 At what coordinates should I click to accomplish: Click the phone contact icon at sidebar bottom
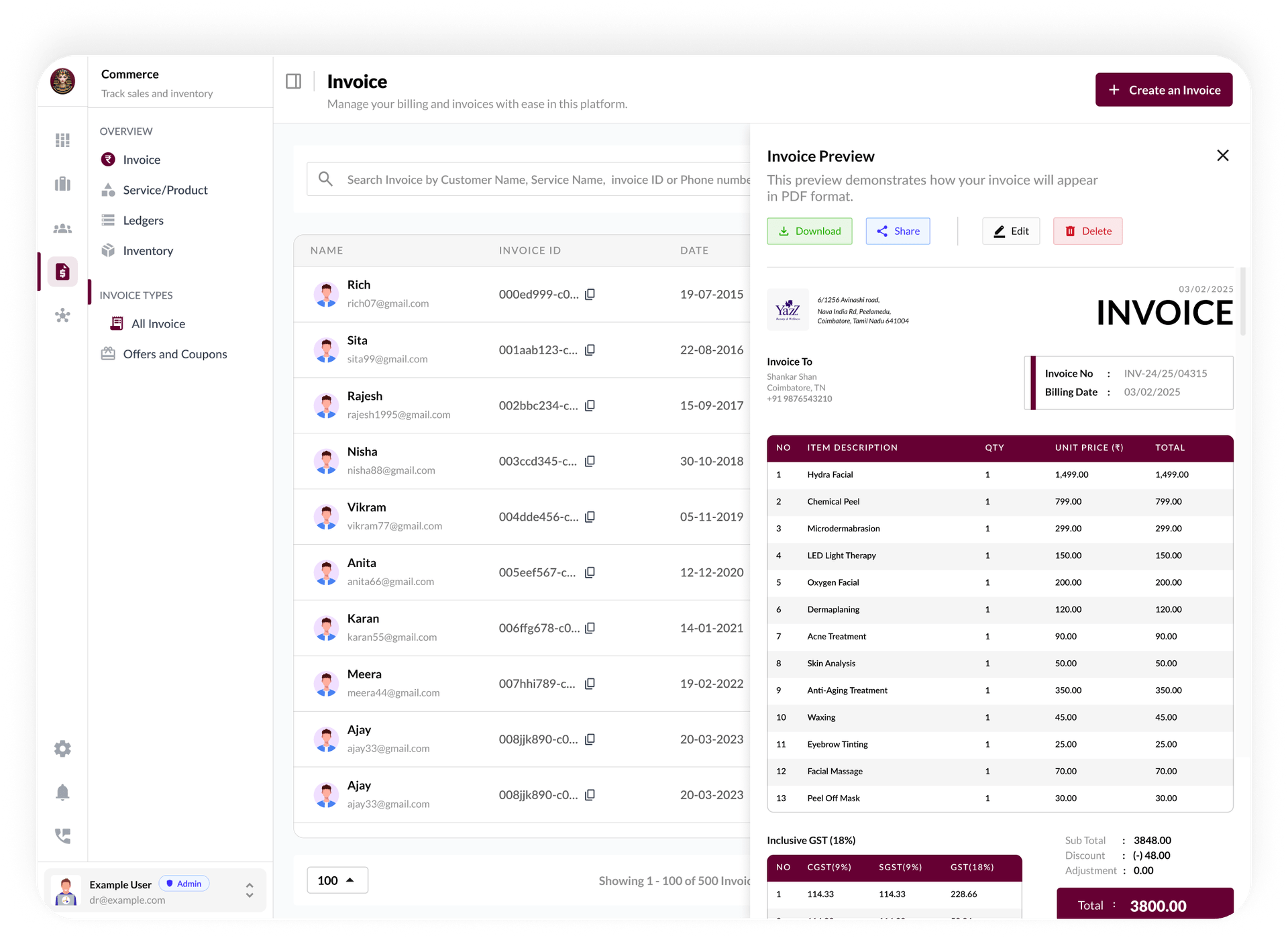pos(62,835)
